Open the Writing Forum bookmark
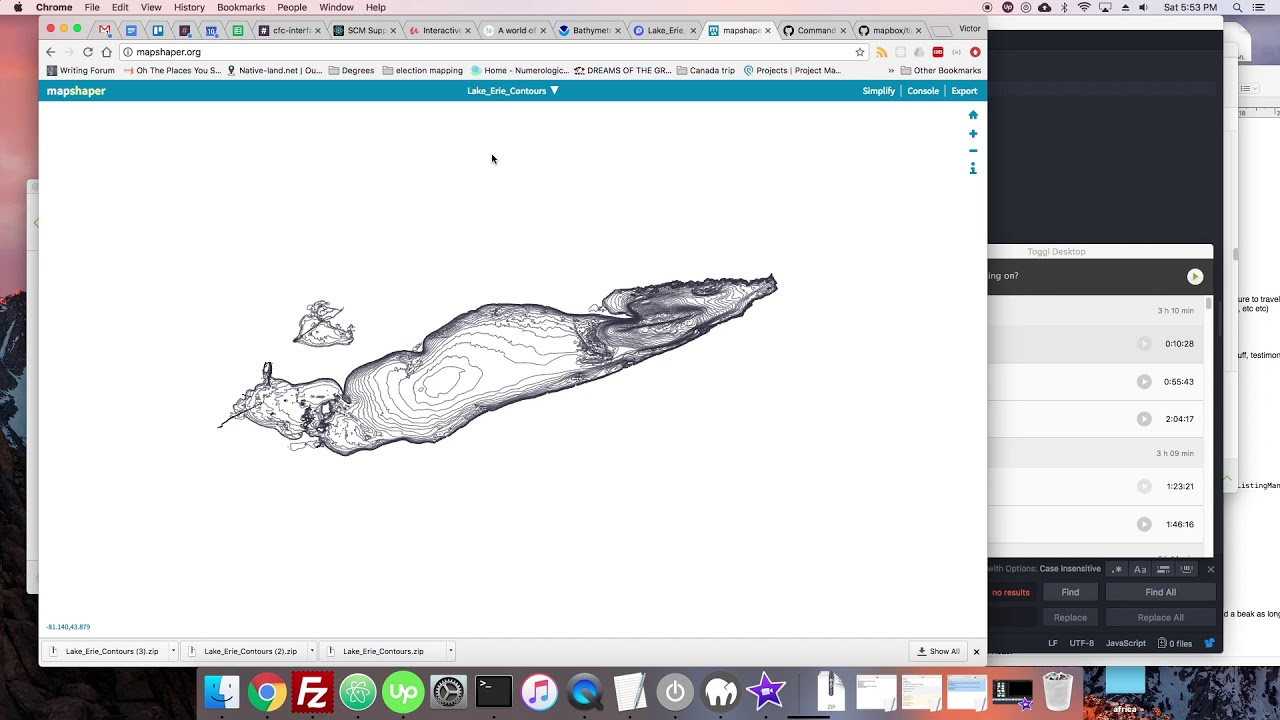Viewport: 1280px width, 720px height. click(81, 71)
